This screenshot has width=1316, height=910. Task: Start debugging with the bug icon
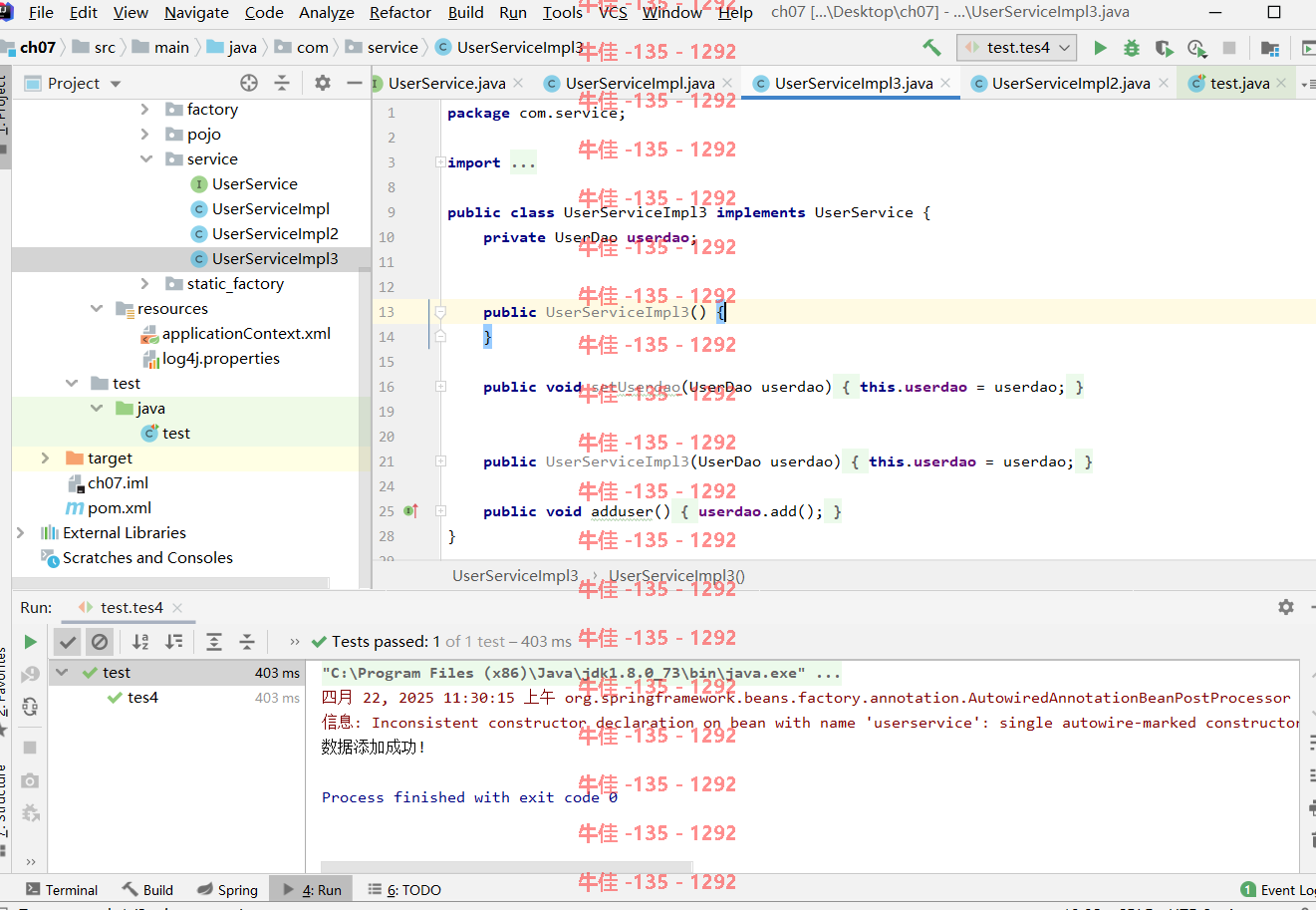click(x=1132, y=48)
